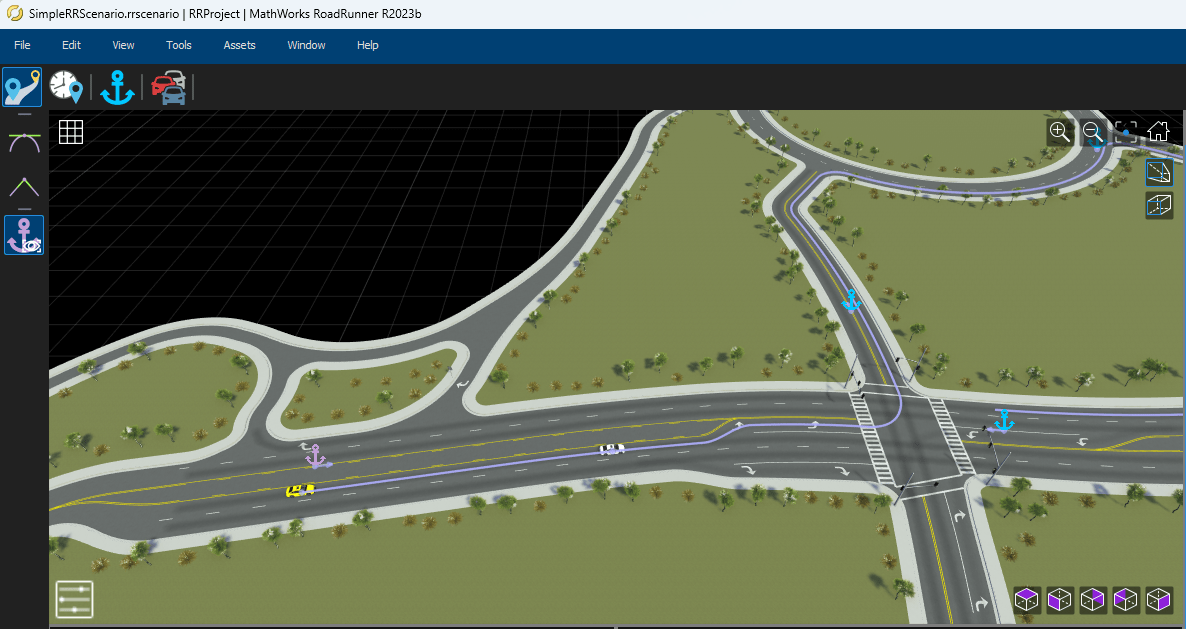Toggle the viewport grid icon
The image size is (1186, 629).
pyautogui.click(x=71, y=132)
